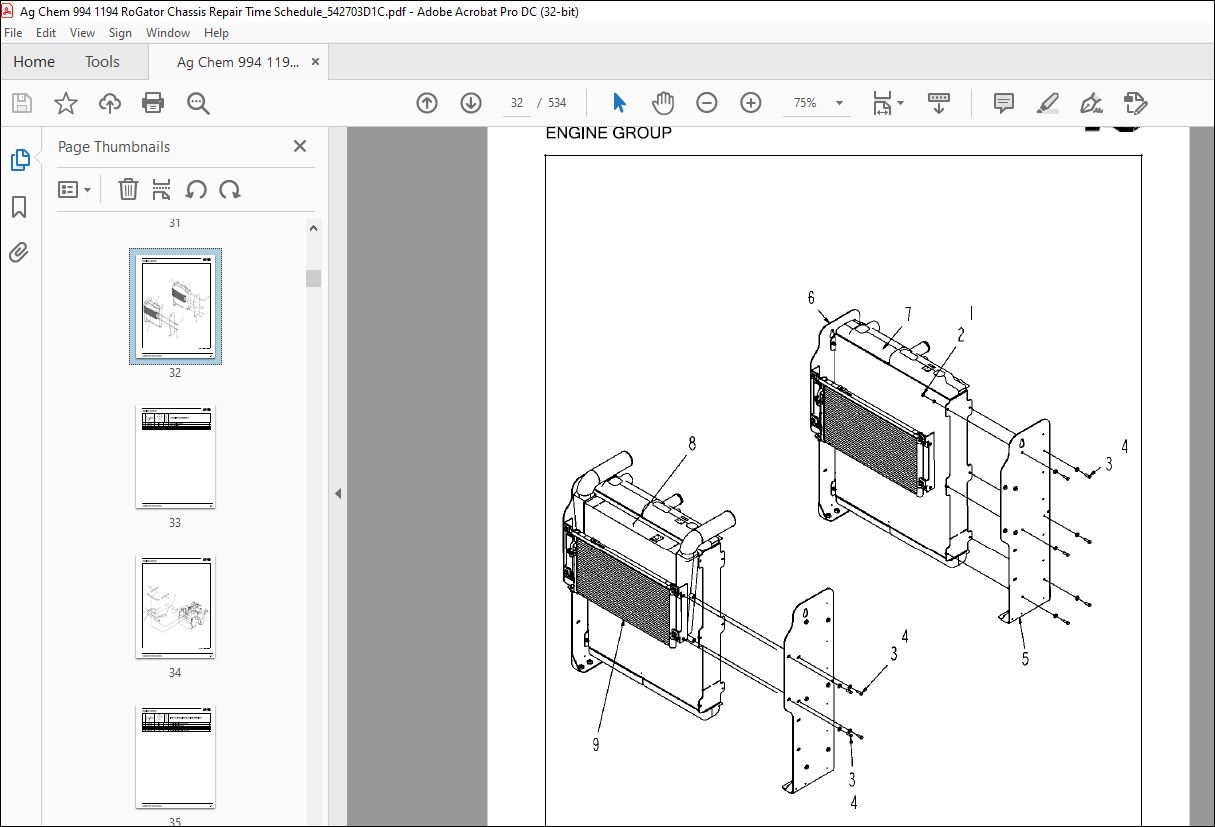
Task: Click part callout number 8 in diagram
Action: pos(691,443)
